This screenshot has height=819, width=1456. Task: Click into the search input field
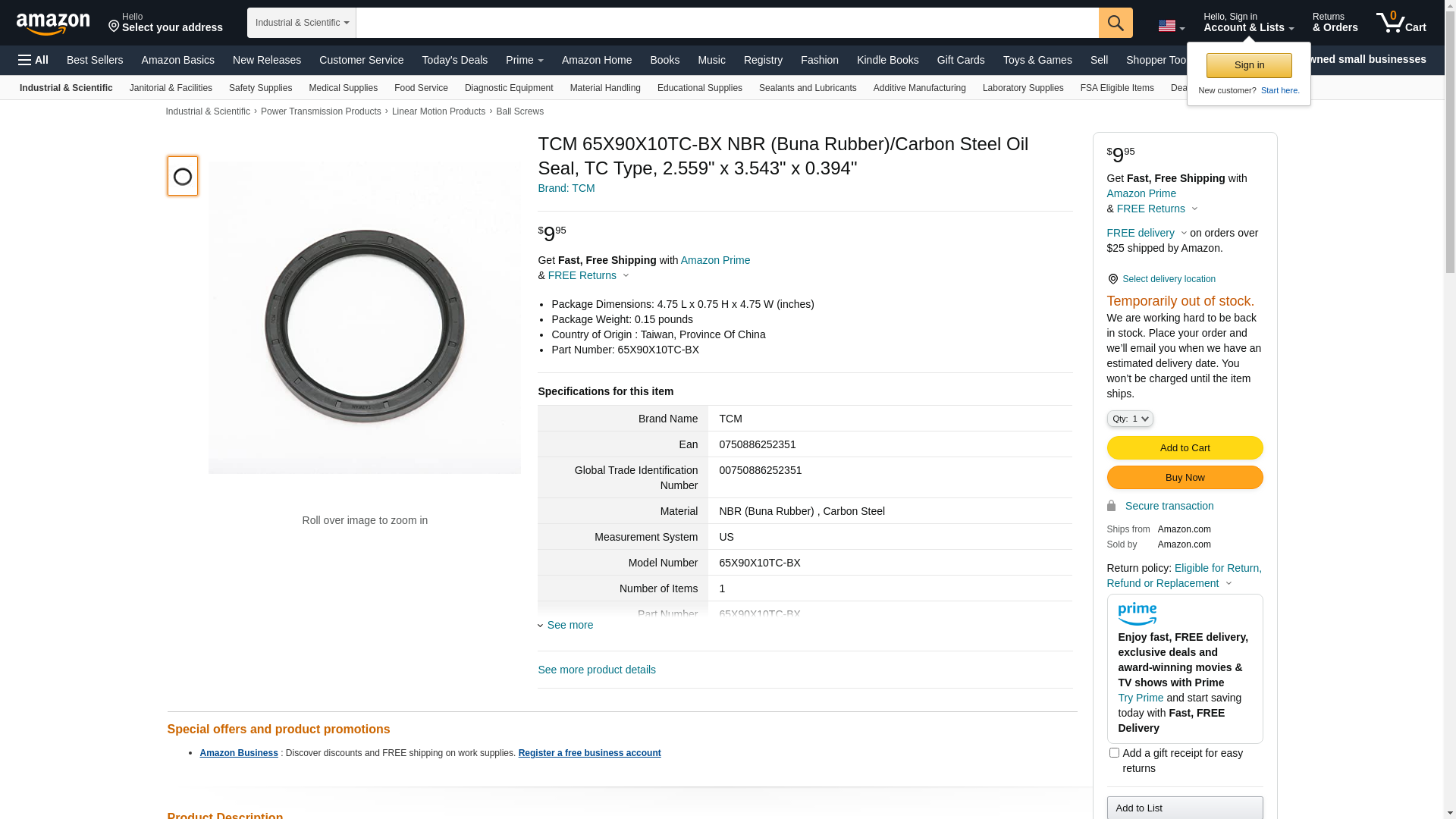726,23
